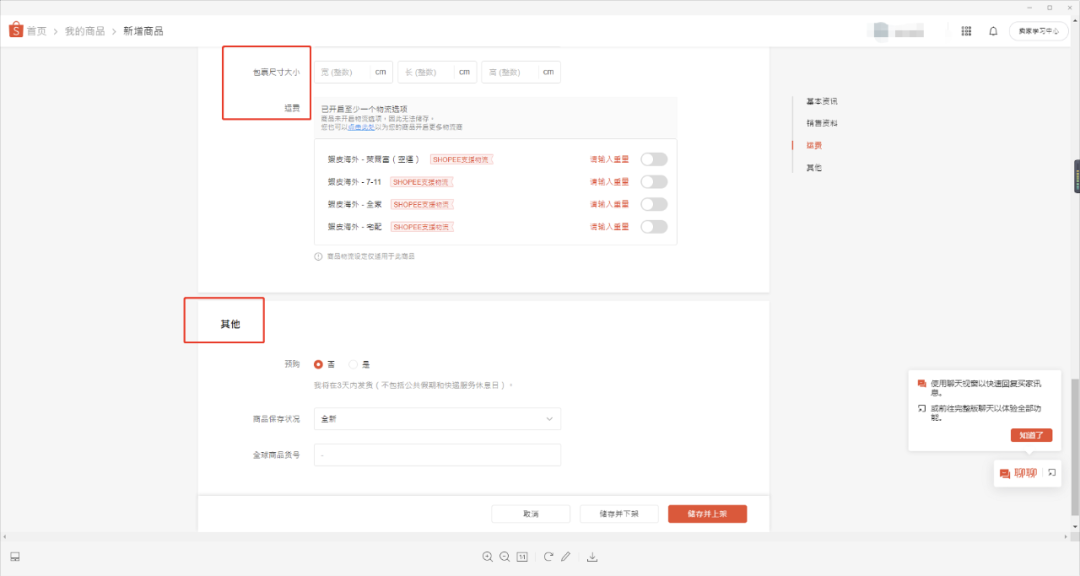Open the 高 dimension unit dropdown
Viewport: 1080px width, 576px height.
tap(547, 71)
